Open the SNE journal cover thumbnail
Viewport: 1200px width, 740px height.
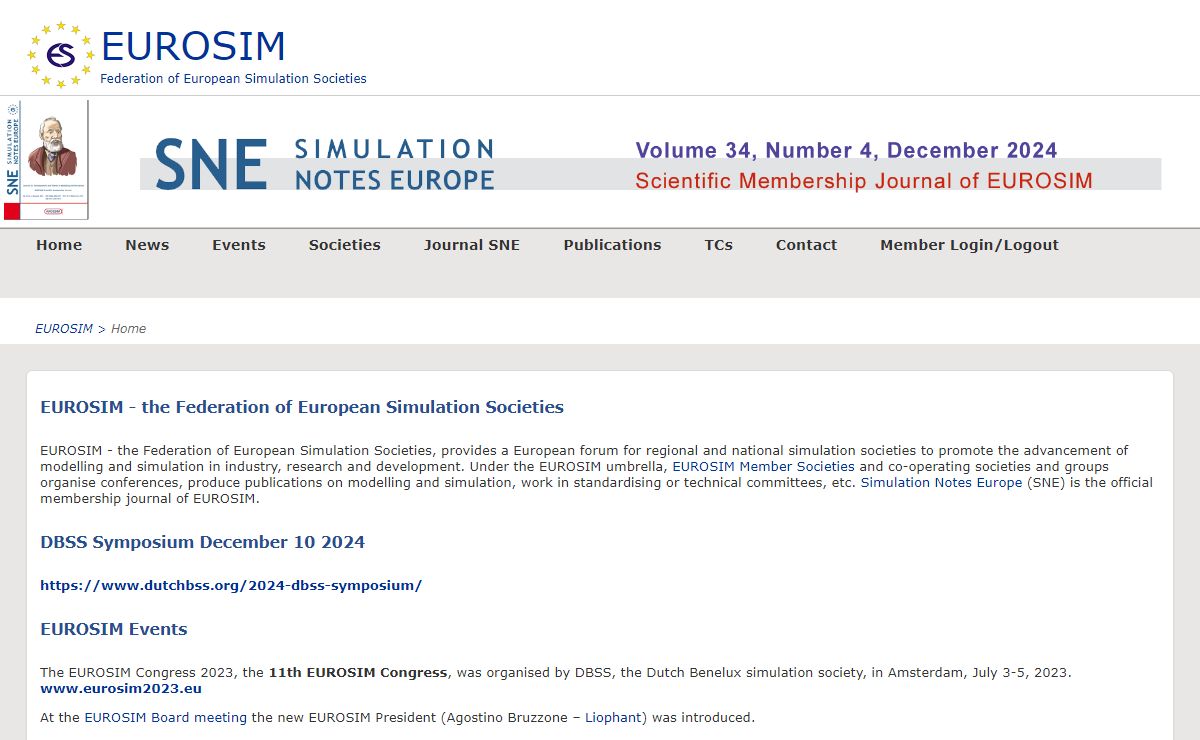coord(45,160)
